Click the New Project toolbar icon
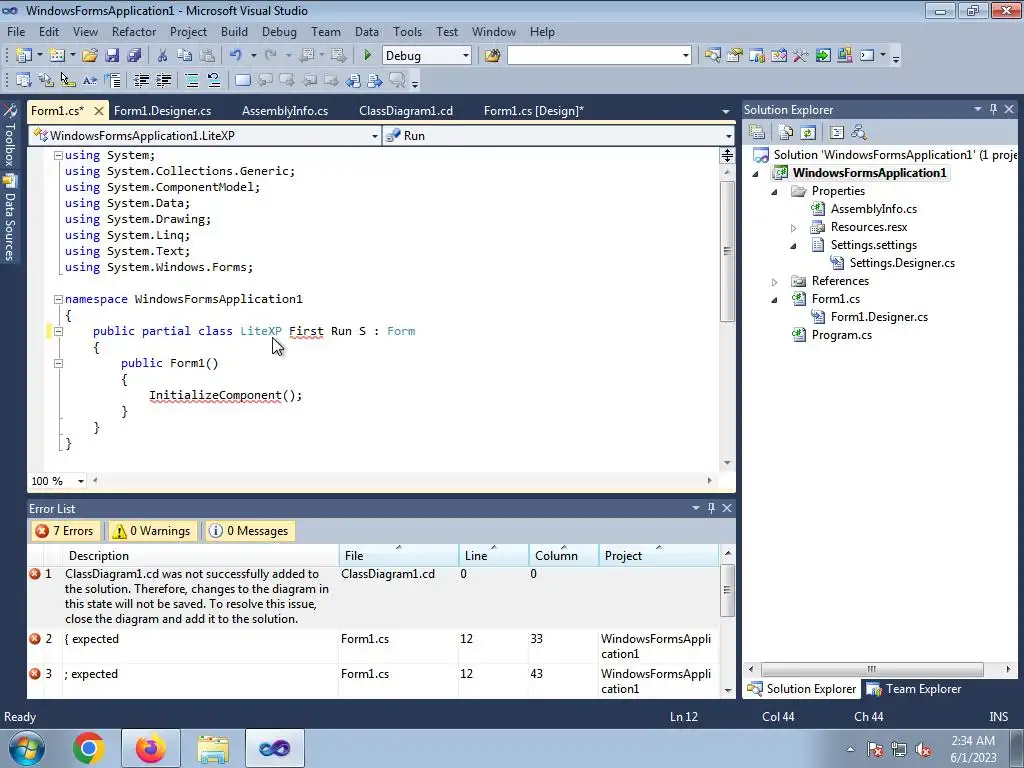The image size is (1024, 768). tap(24, 56)
